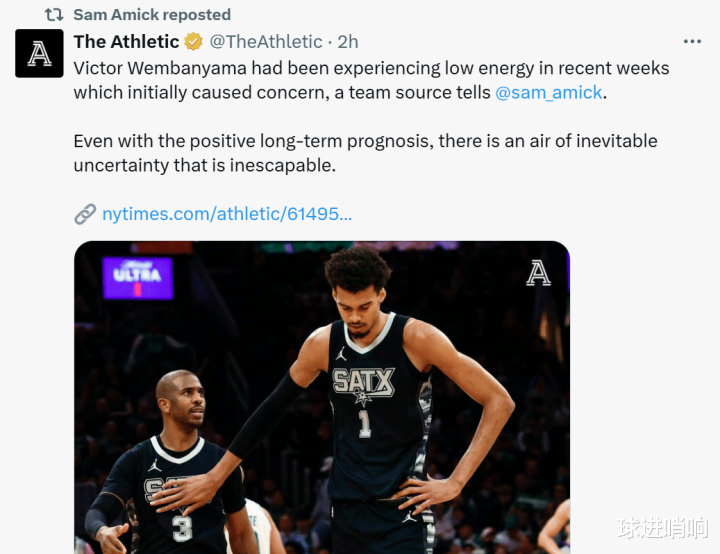Click the 2h post timestamp
Screen dimensions: 720x554
pos(348,42)
